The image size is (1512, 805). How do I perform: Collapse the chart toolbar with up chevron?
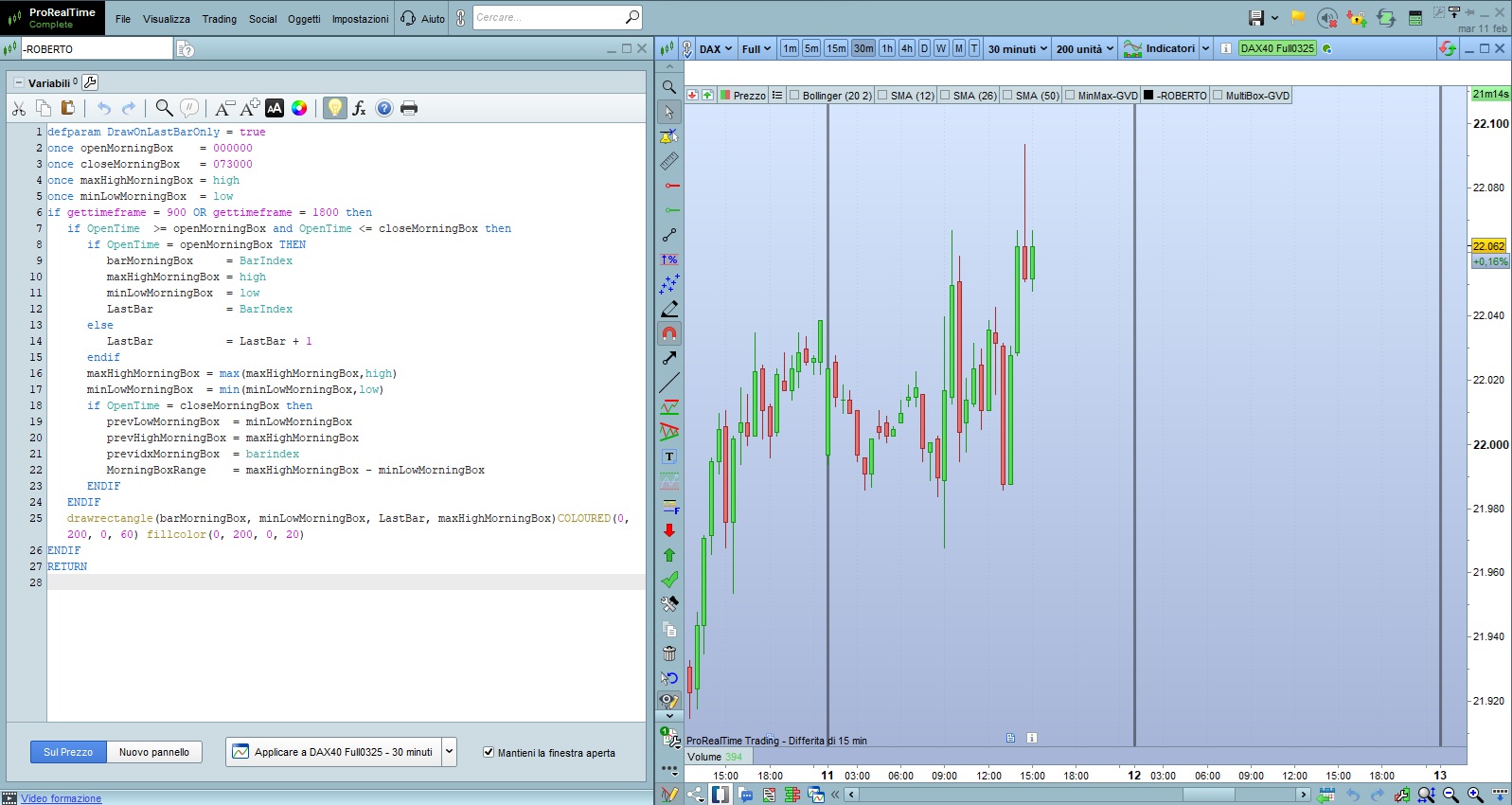[669, 67]
